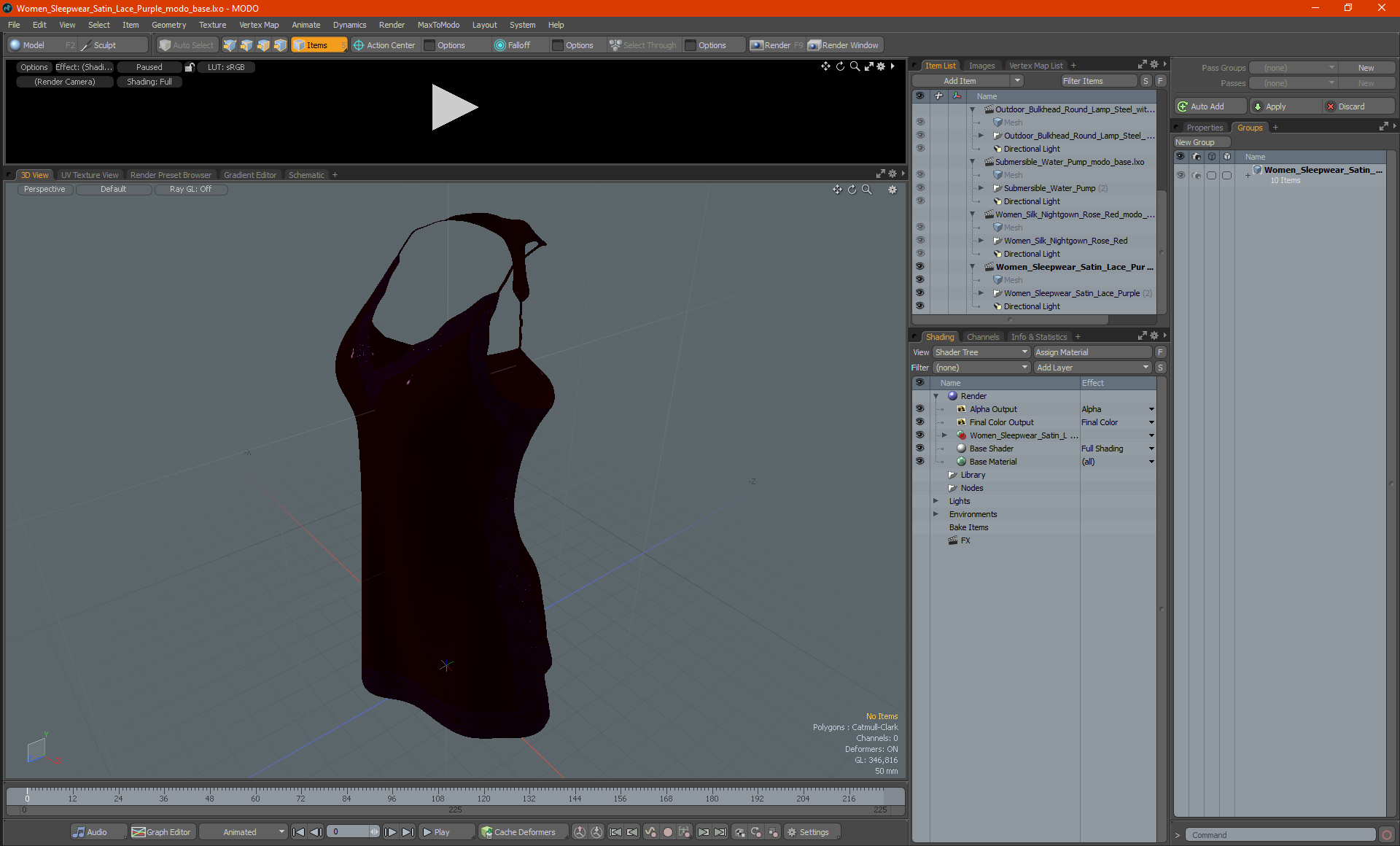
Task: Toggle visibility of Women_Silk_Nightgown_Rose_Red item
Action: (920, 241)
